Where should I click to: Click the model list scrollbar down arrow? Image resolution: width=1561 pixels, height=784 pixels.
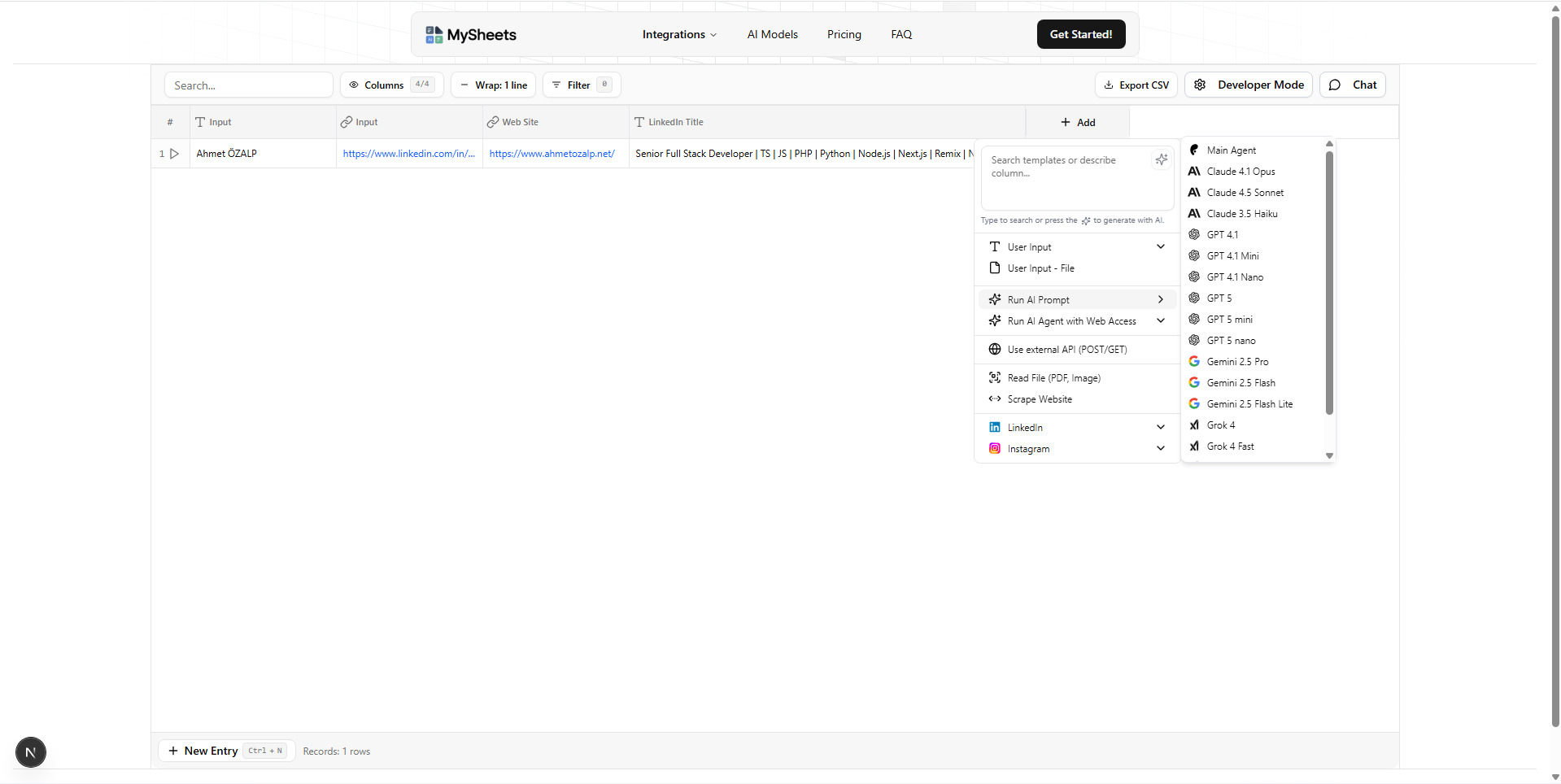1329,455
